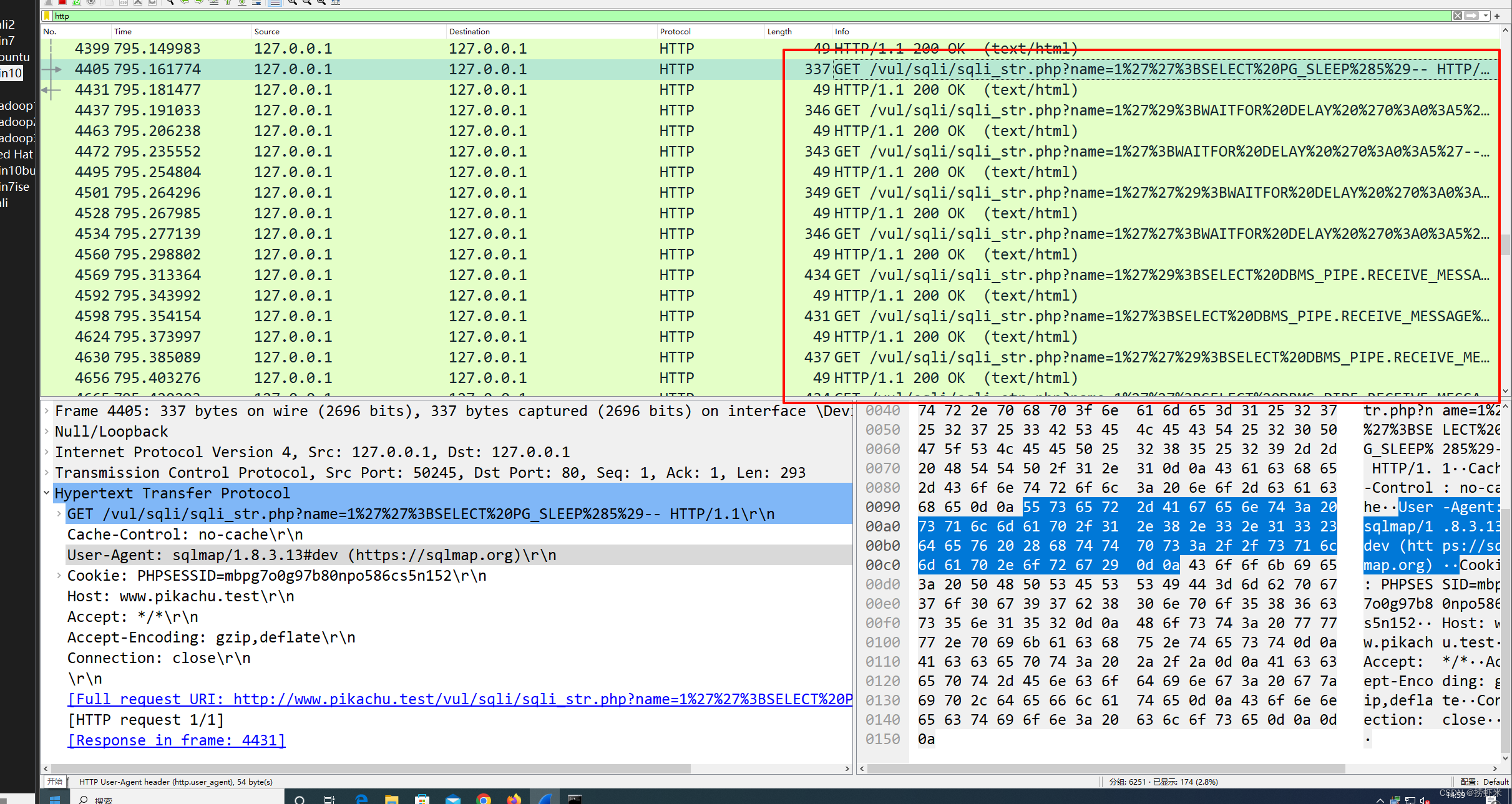Screen dimensions: 1512x804
Task: Click the muted volume tray icon
Action: 1425,800
